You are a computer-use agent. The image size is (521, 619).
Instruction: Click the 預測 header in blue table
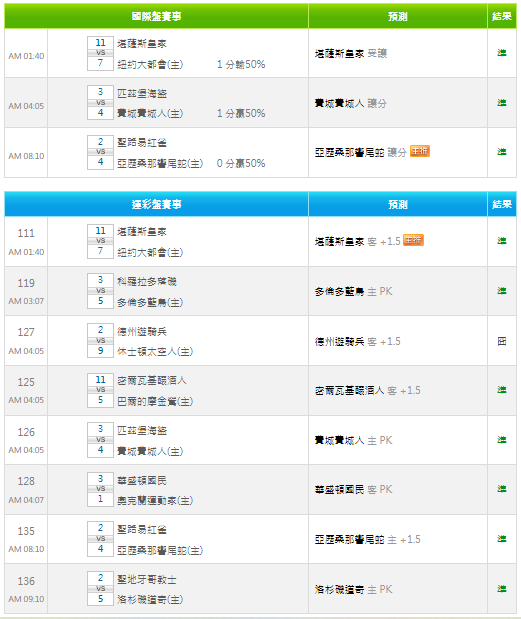397,204
